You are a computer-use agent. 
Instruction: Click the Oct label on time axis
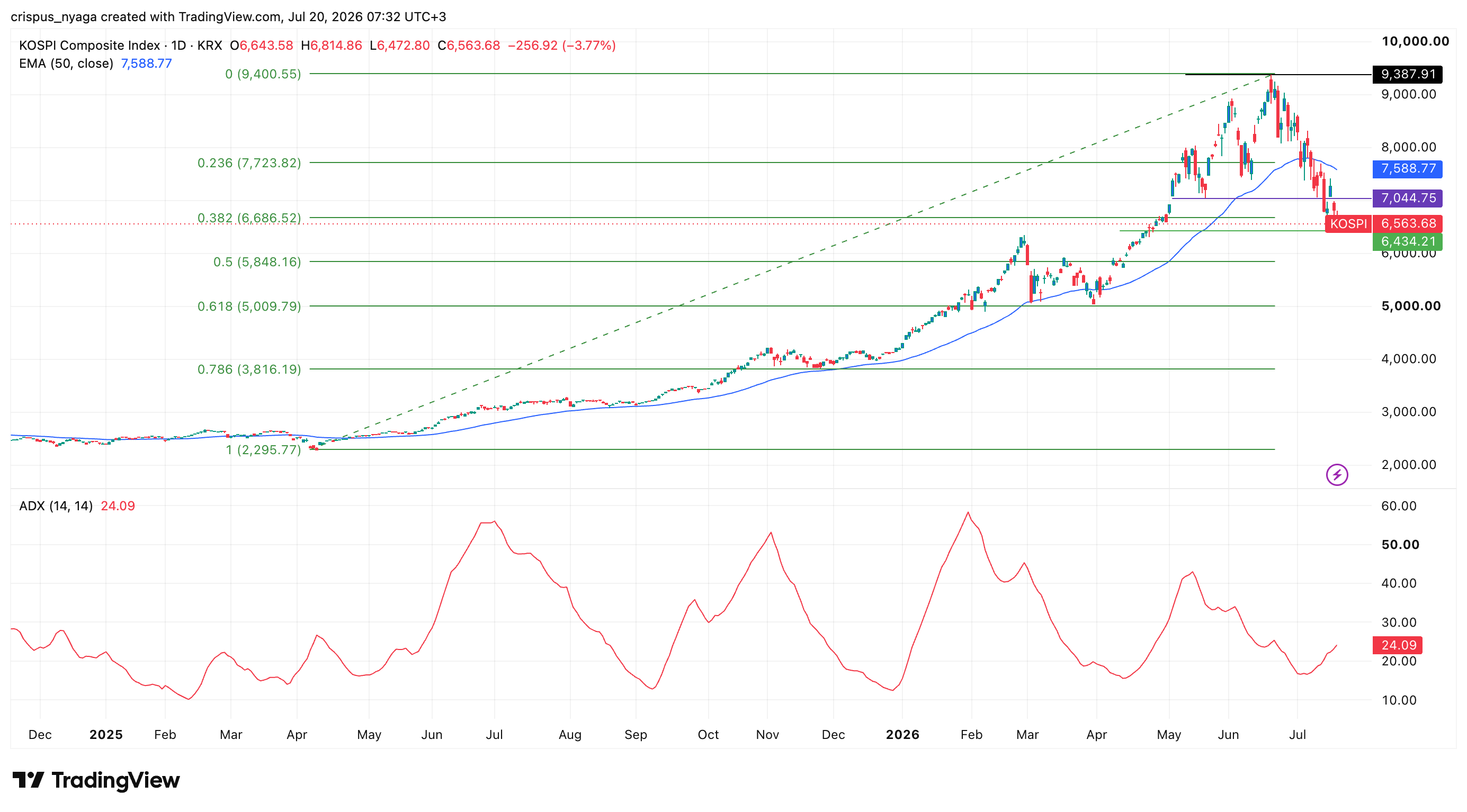click(708, 735)
